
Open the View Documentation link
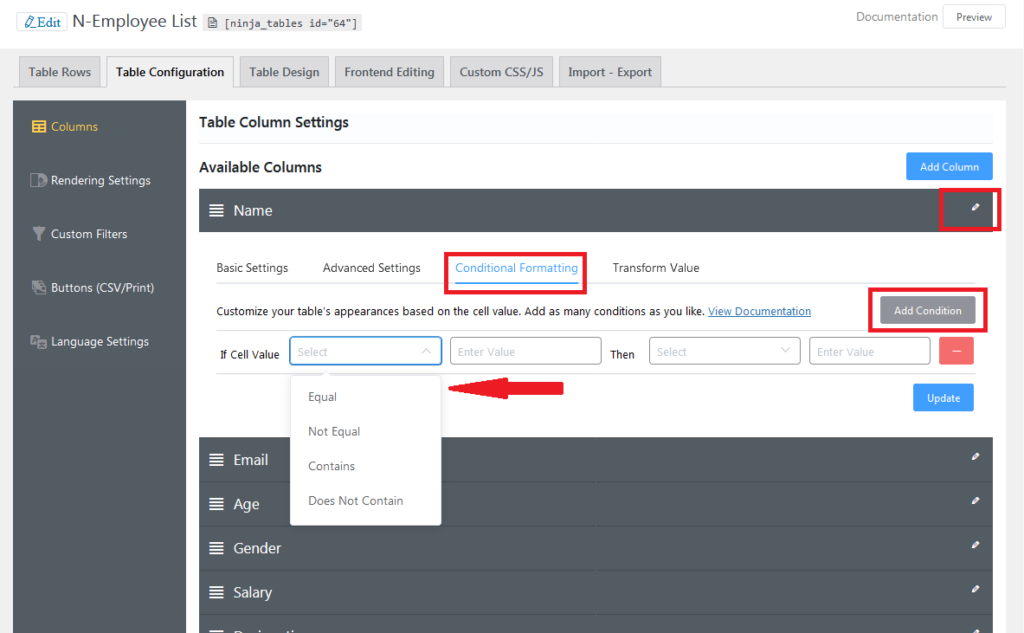[x=759, y=310]
